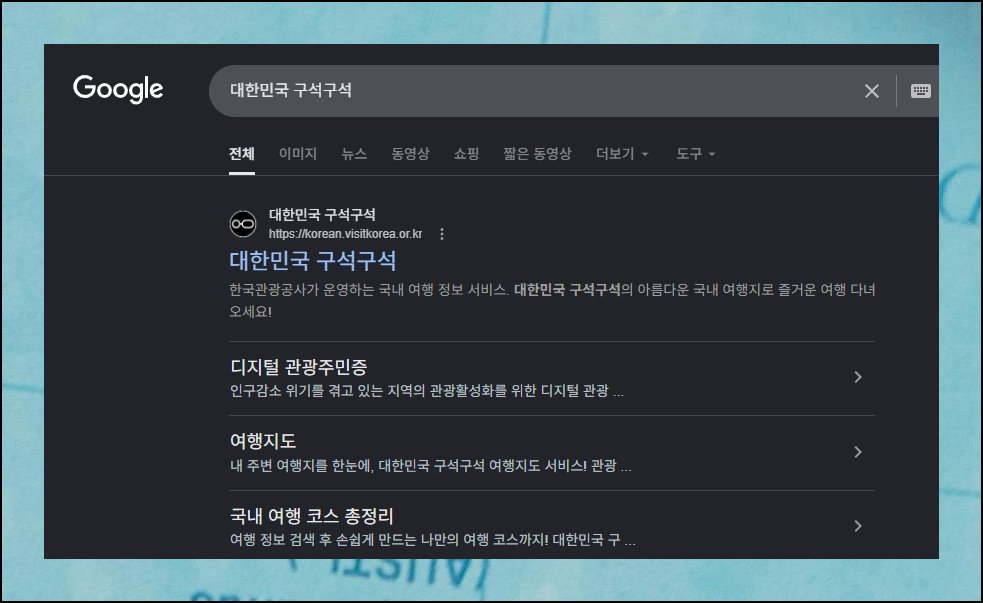Open the 쇼핑 tab
Image resolution: width=983 pixels, height=603 pixels.
click(x=466, y=154)
